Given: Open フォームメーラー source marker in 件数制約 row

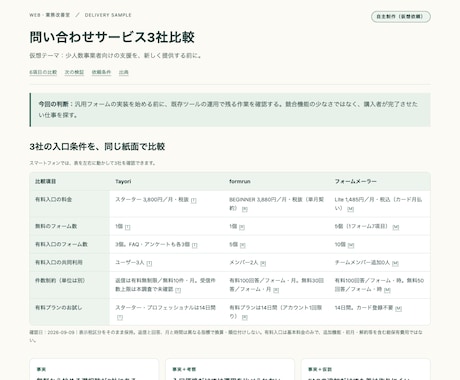Looking at the screenshot, I should click(387, 290).
